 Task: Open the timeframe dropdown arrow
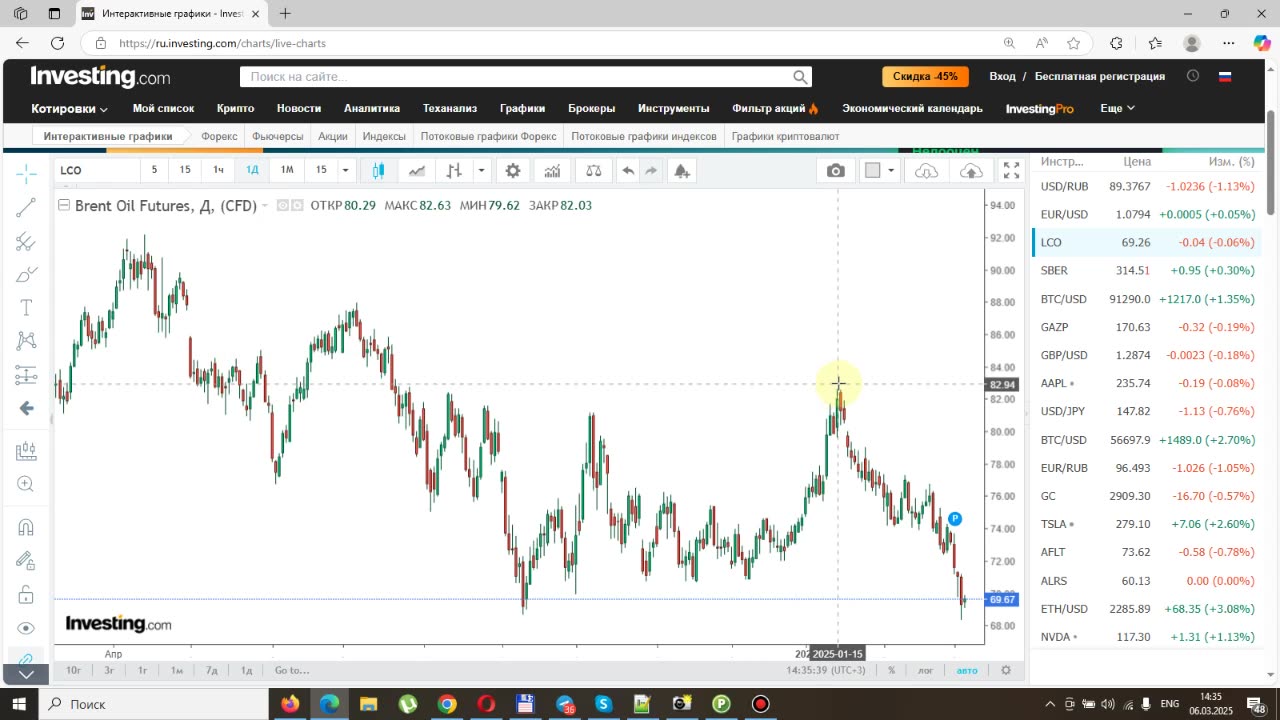click(345, 170)
